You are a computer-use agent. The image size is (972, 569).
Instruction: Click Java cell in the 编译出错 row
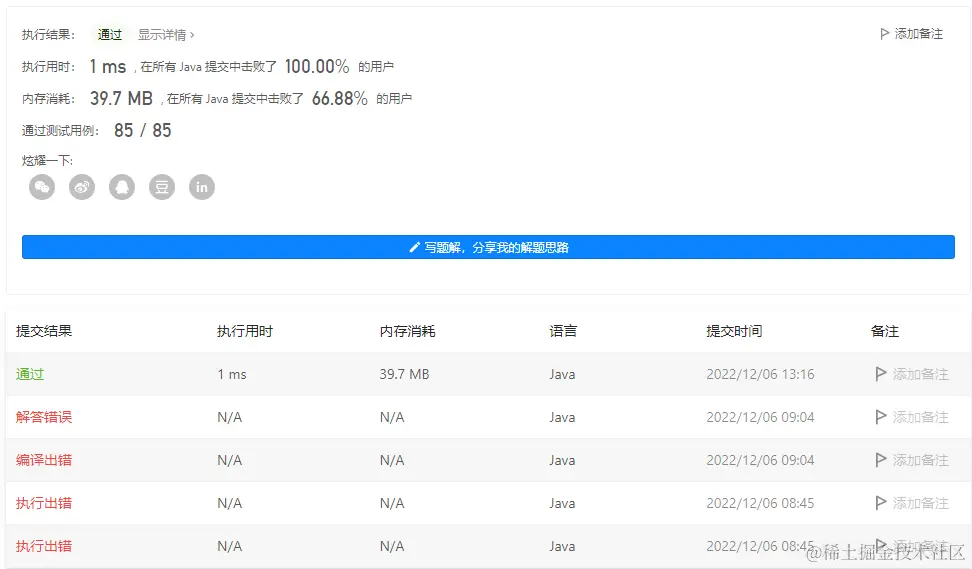pyautogui.click(x=562, y=460)
